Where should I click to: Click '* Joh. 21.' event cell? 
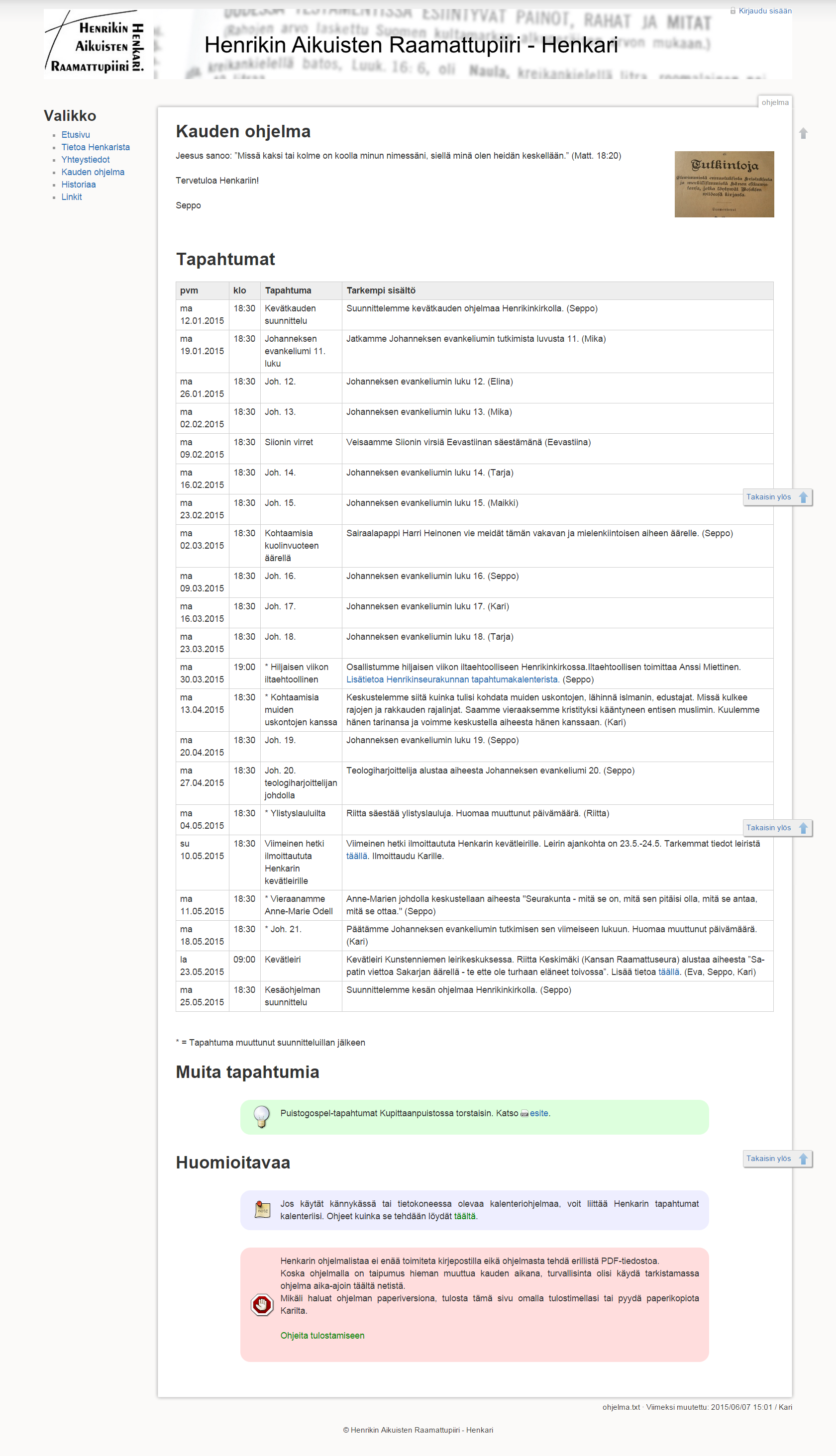[301, 936]
